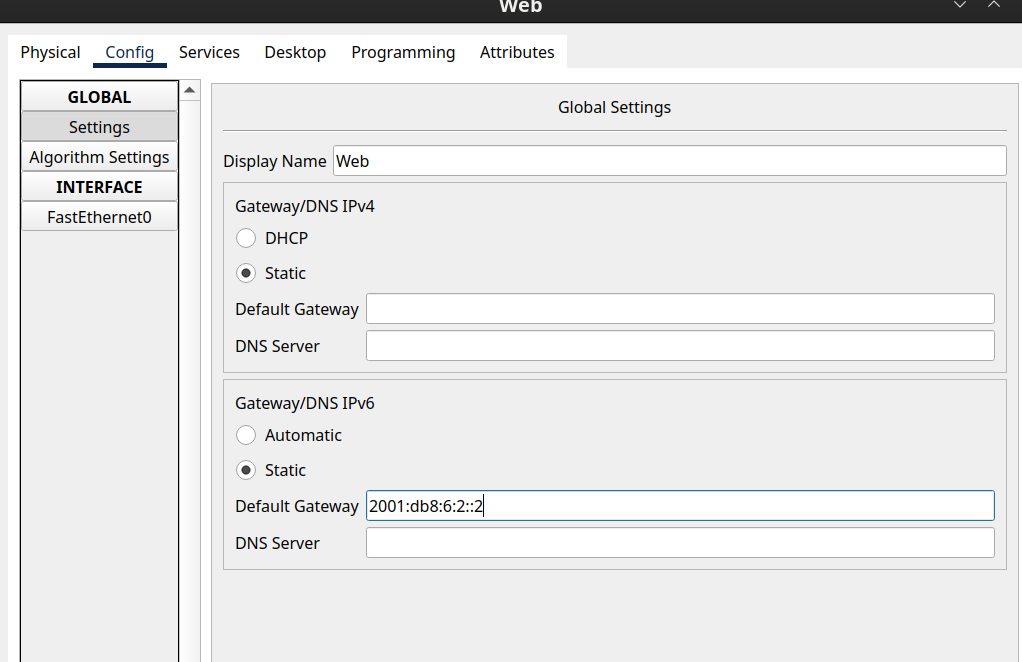Click the IPv6 Default Gateway field

pos(680,506)
